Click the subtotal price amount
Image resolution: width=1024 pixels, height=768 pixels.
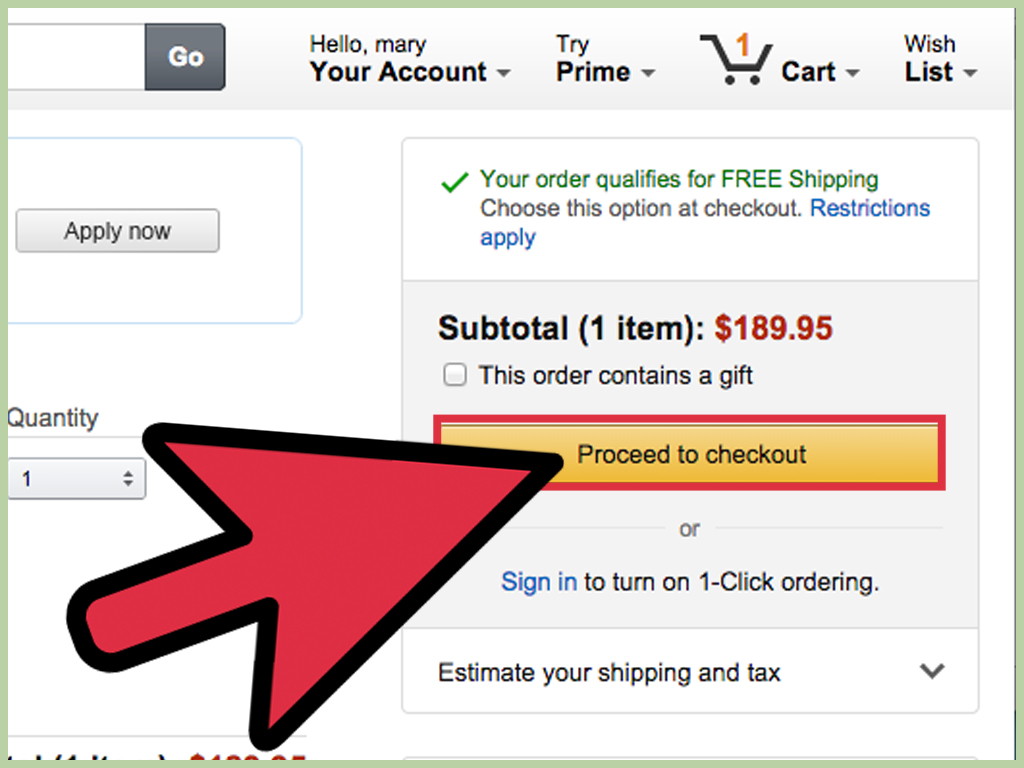[x=773, y=328]
